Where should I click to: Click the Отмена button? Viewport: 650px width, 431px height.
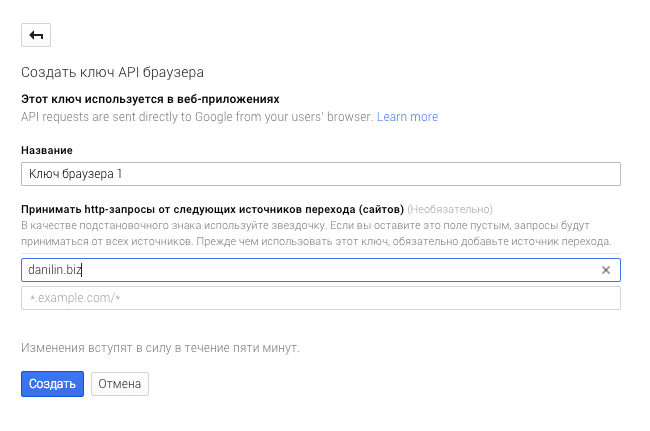tap(120, 384)
